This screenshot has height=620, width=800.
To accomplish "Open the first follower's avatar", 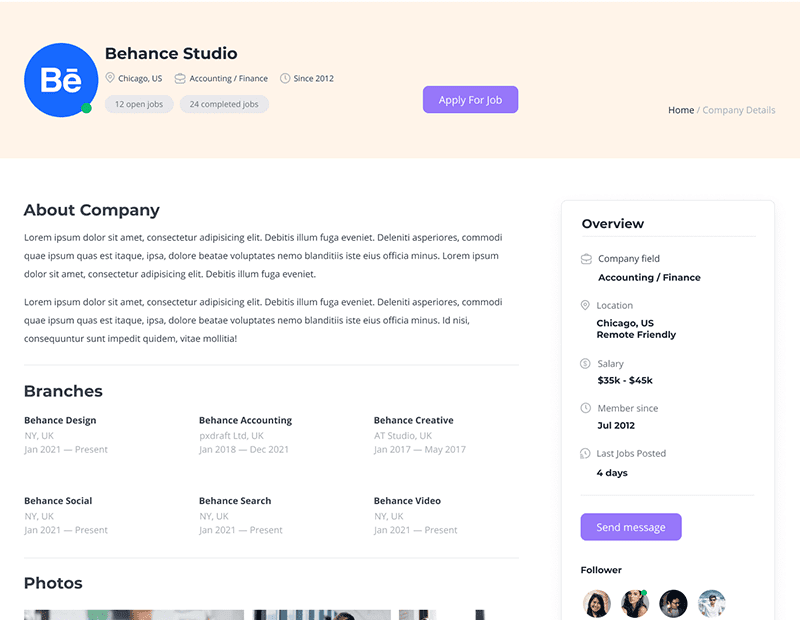I will (596, 604).
